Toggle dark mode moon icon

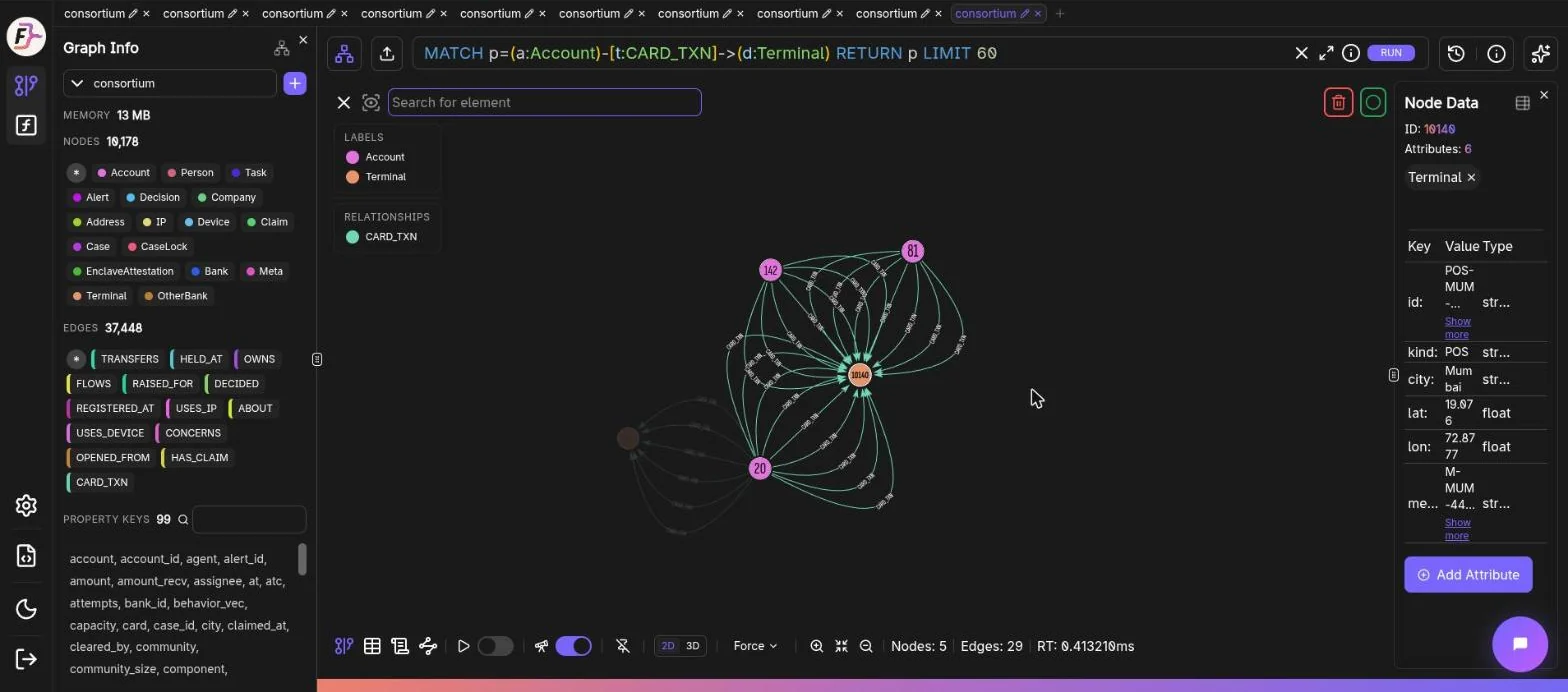[26, 609]
